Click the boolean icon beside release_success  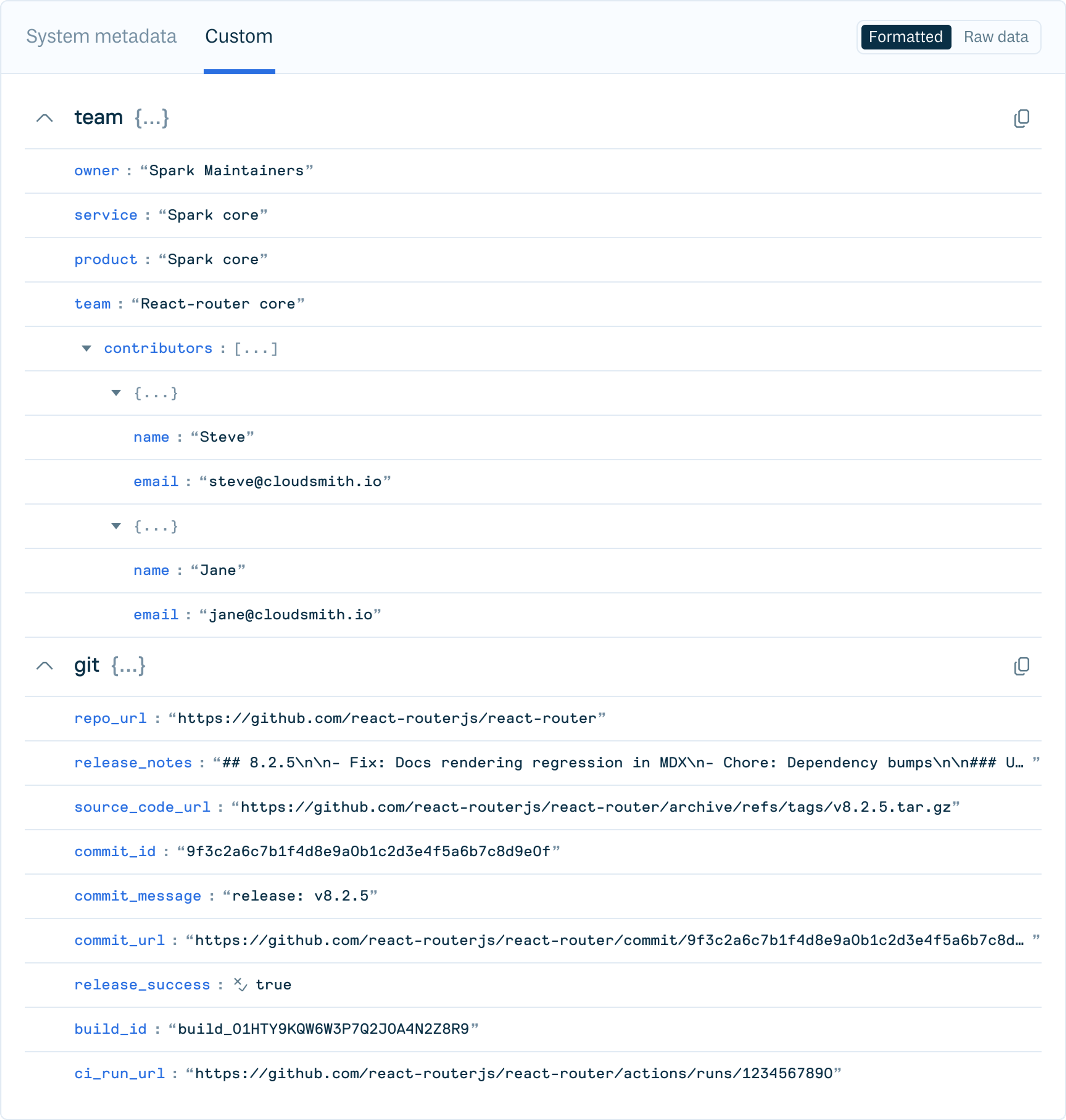[x=240, y=984]
